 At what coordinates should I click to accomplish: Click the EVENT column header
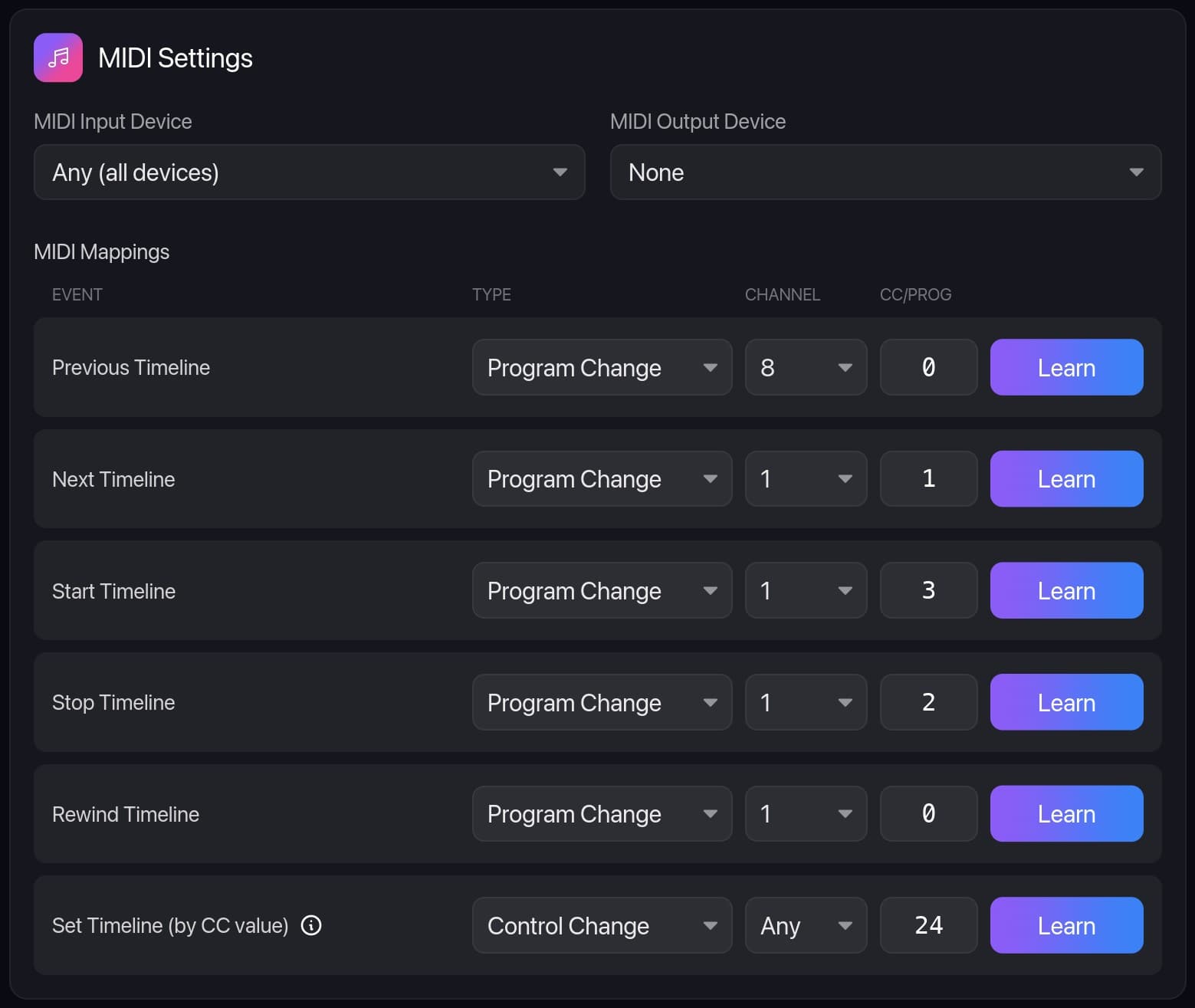(x=77, y=294)
